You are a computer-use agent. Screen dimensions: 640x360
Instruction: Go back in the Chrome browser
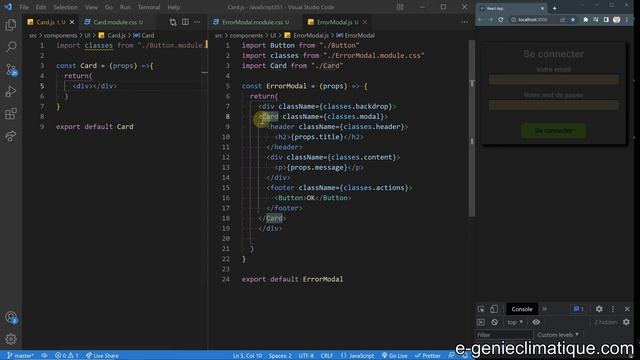pyautogui.click(x=480, y=20)
